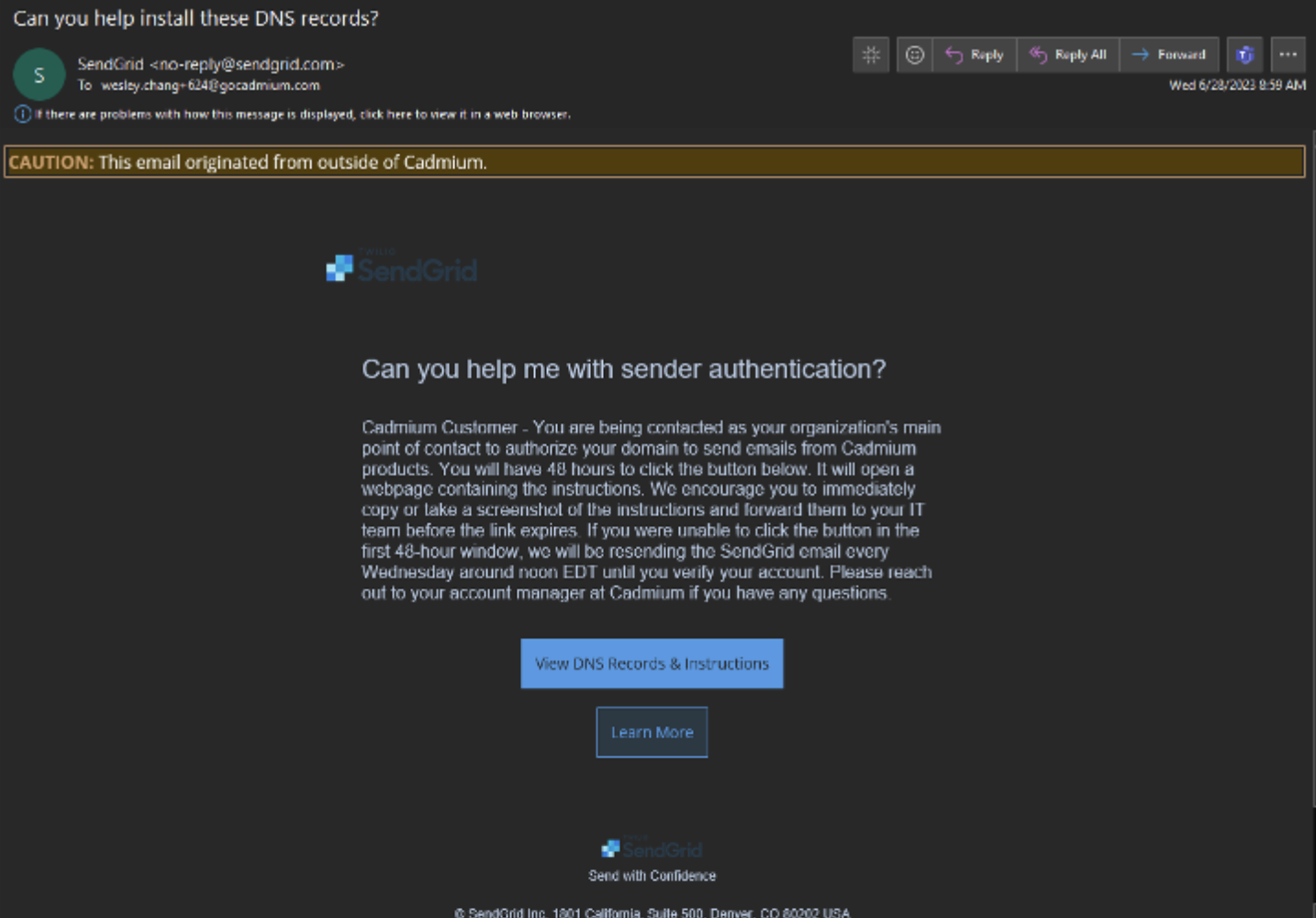
Task: Select the subject line about installing DNS records
Action: click(x=195, y=18)
